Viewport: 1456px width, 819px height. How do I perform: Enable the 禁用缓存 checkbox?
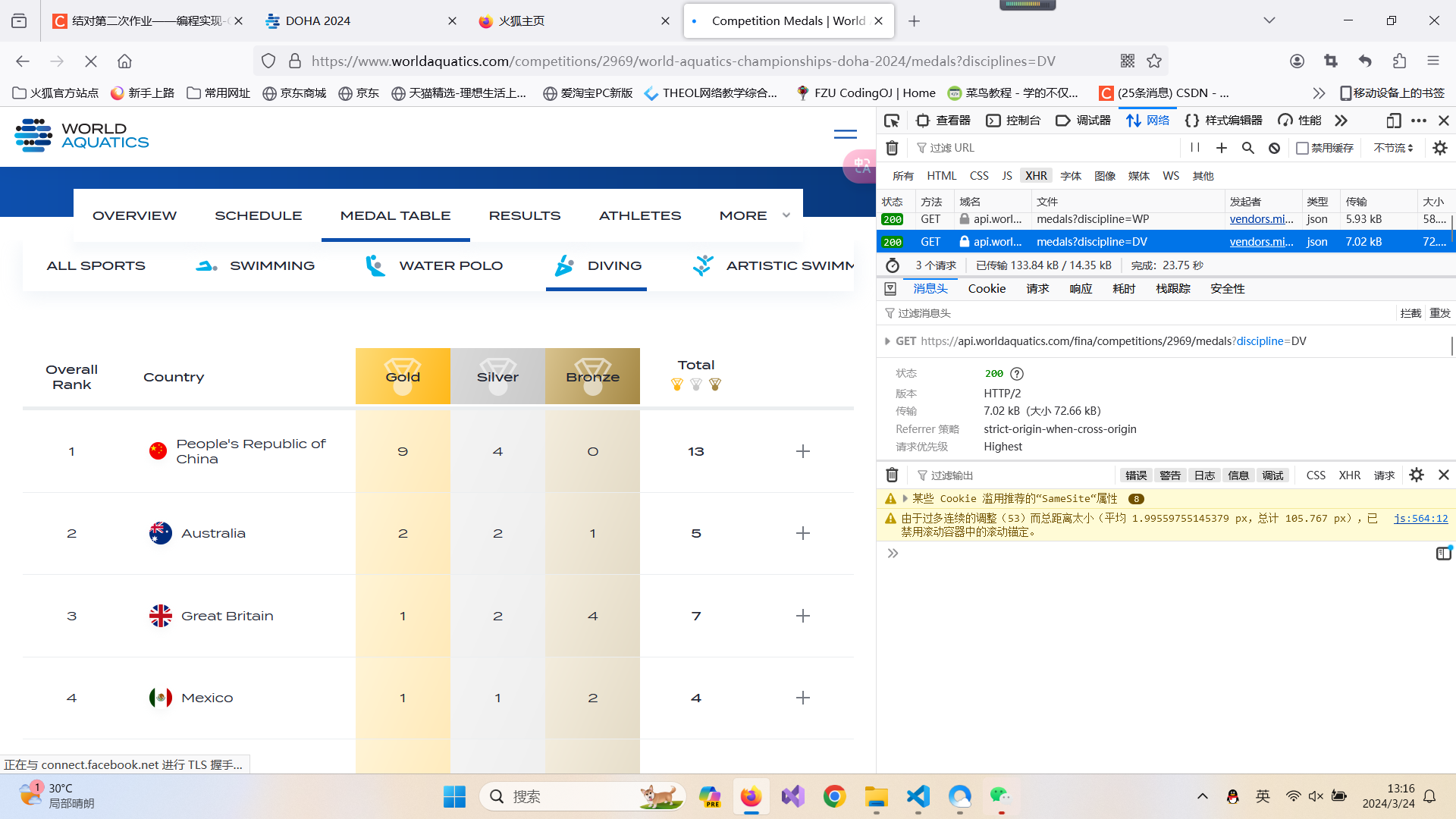click(x=1303, y=148)
